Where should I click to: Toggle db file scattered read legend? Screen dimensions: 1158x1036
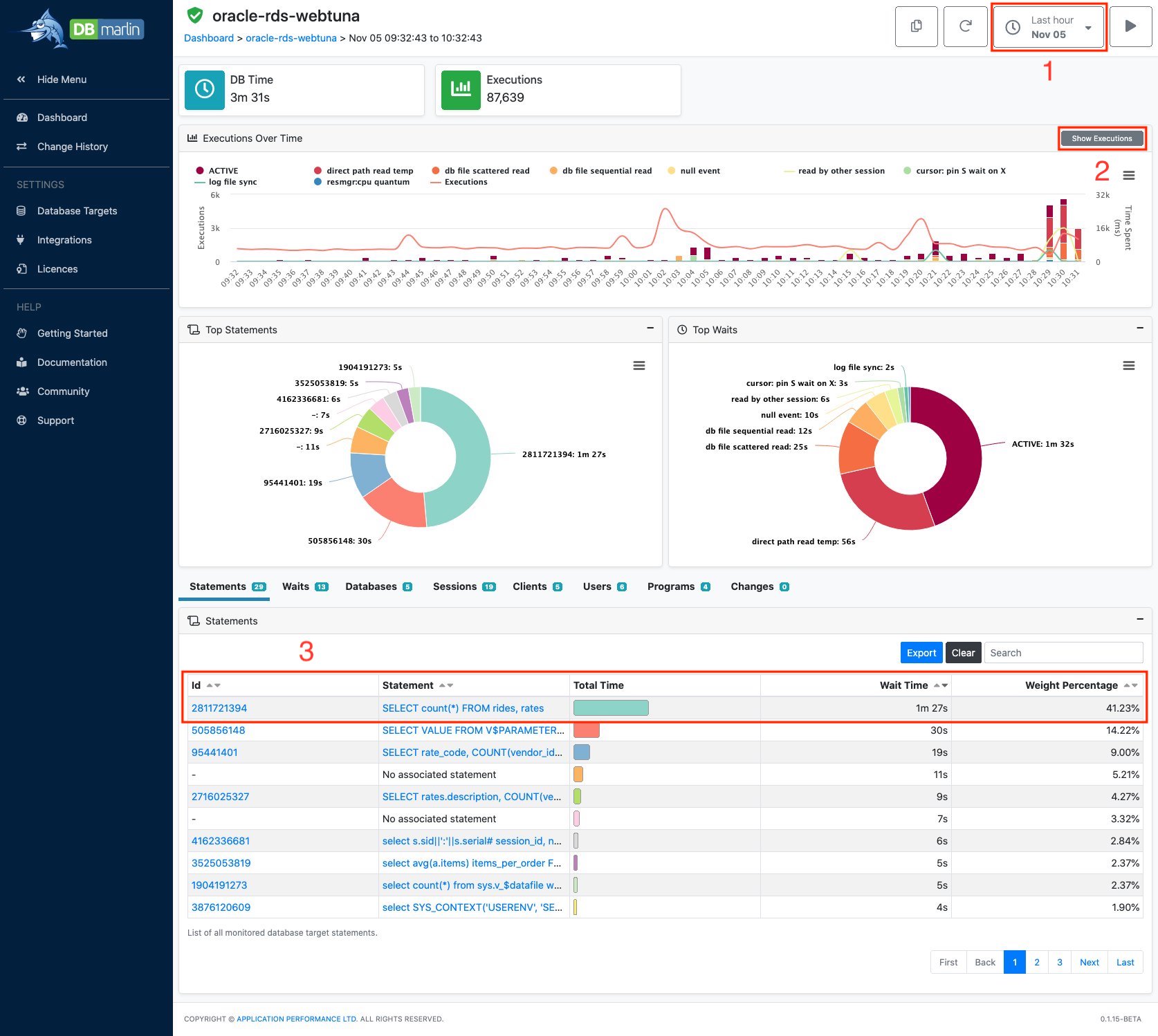coord(481,171)
